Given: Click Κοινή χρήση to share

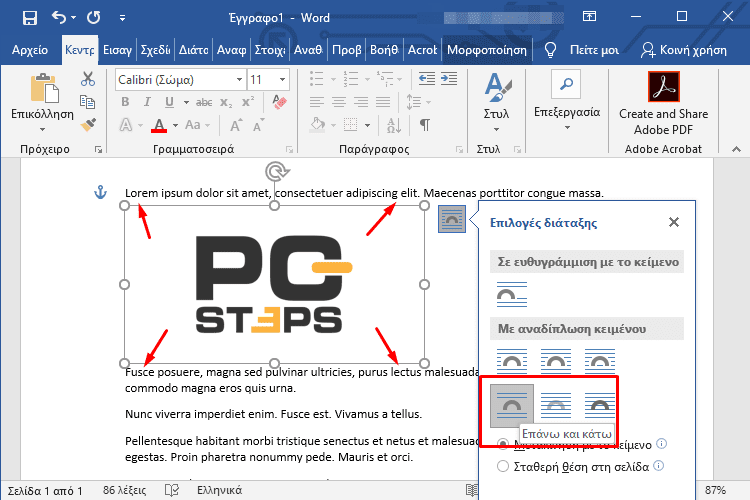Looking at the screenshot, I should coord(684,50).
